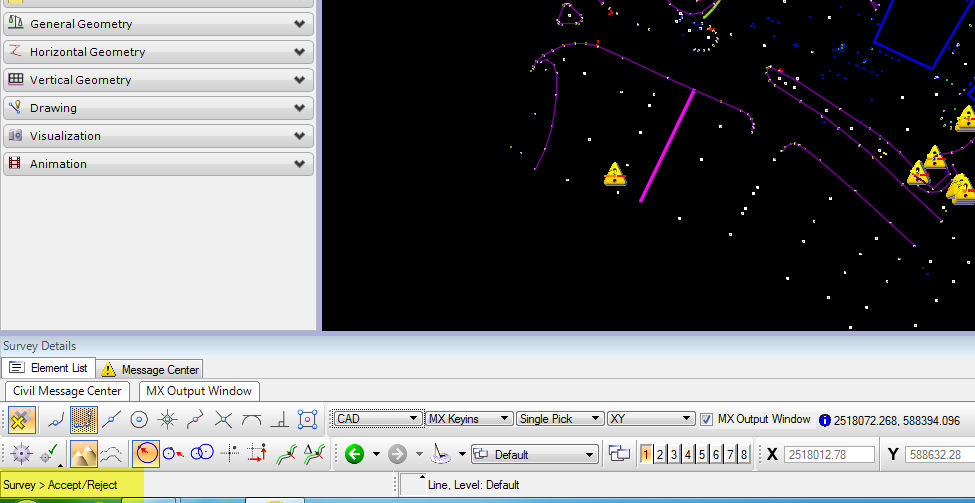
Task: Toggle view number 6
Action: 716,455
